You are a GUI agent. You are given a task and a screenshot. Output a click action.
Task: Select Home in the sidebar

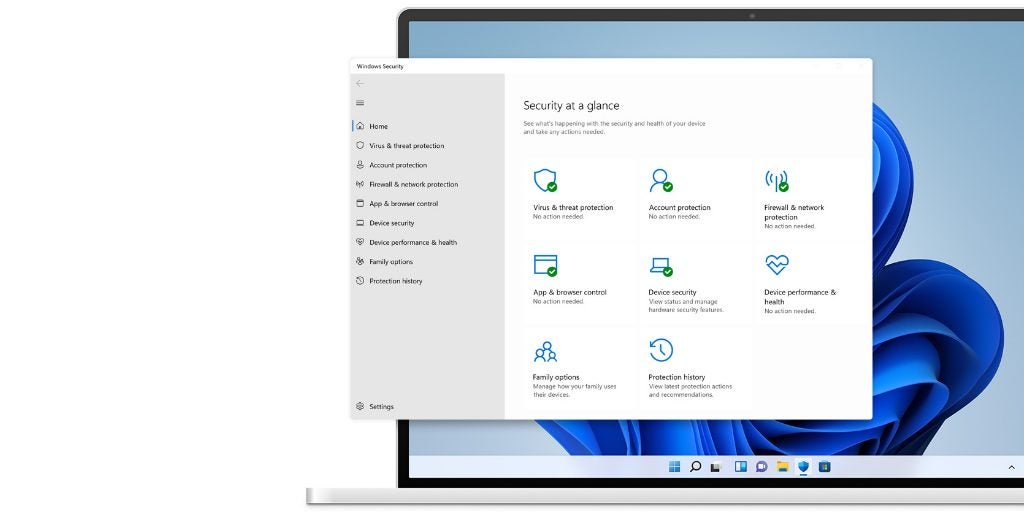tap(379, 126)
